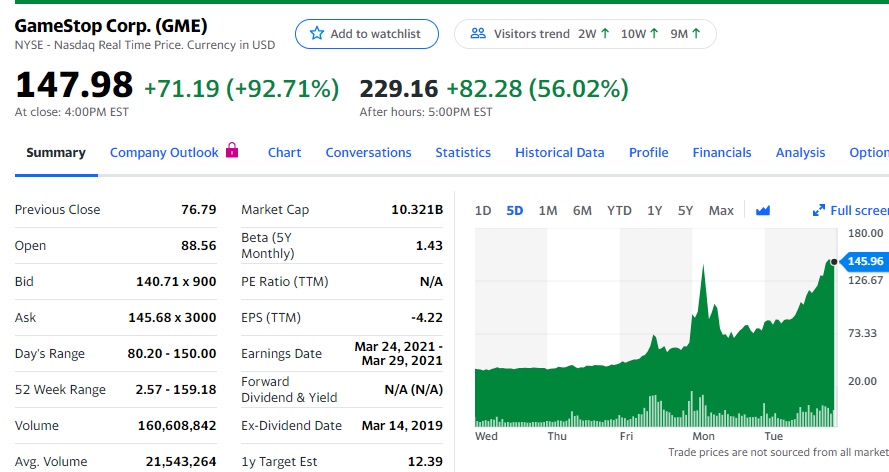Viewport: 889px width, 472px height.
Task: Click the EPS (TTM) value -4.22
Action: click(x=426, y=317)
